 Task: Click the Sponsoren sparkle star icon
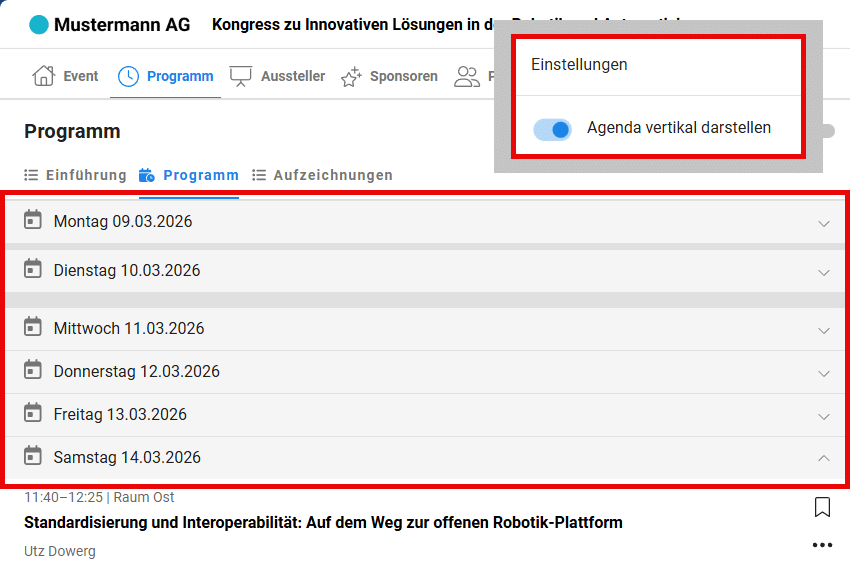(x=351, y=77)
